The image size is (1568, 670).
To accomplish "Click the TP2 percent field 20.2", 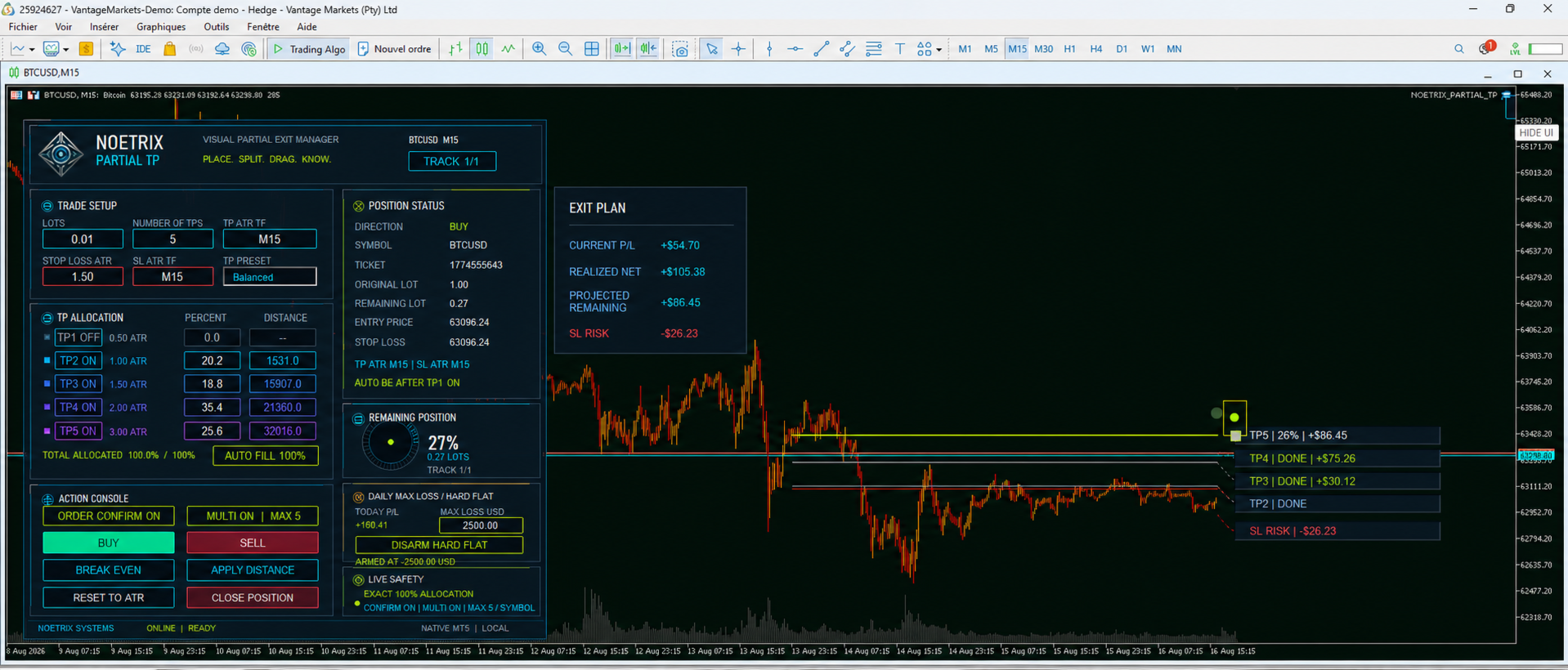I will [x=212, y=360].
